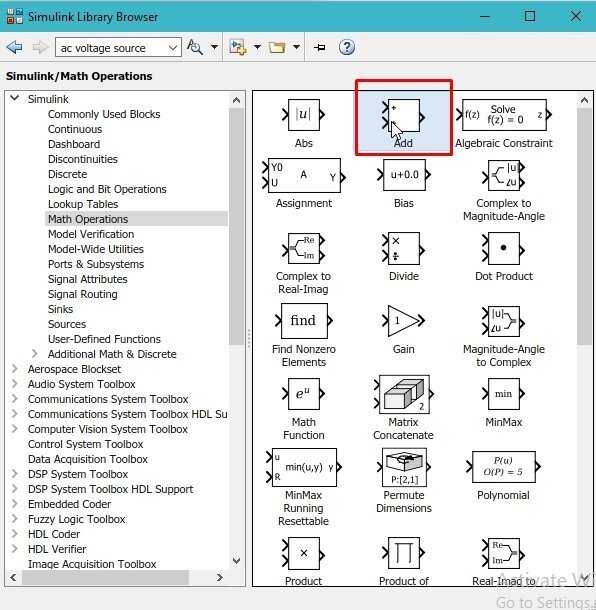596x610 pixels.
Task: Open the search term dropdown arrow
Action: (x=173, y=48)
